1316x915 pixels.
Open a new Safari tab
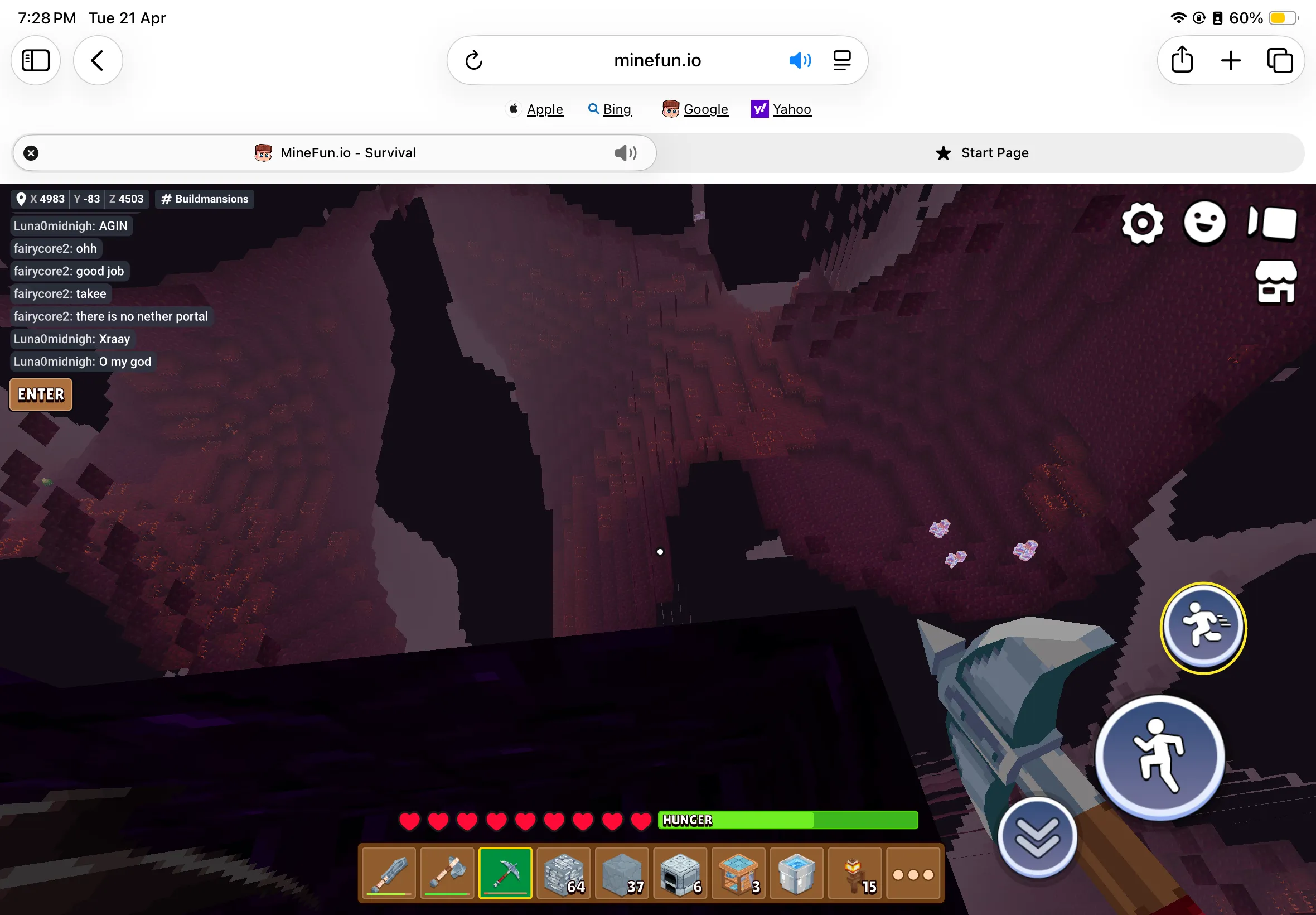[x=1231, y=60]
